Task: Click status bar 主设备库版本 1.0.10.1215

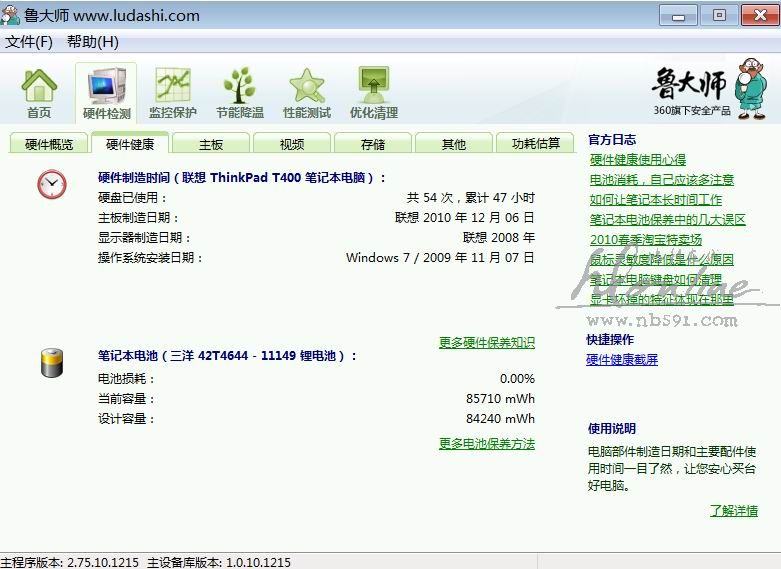Action: (219, 563)
